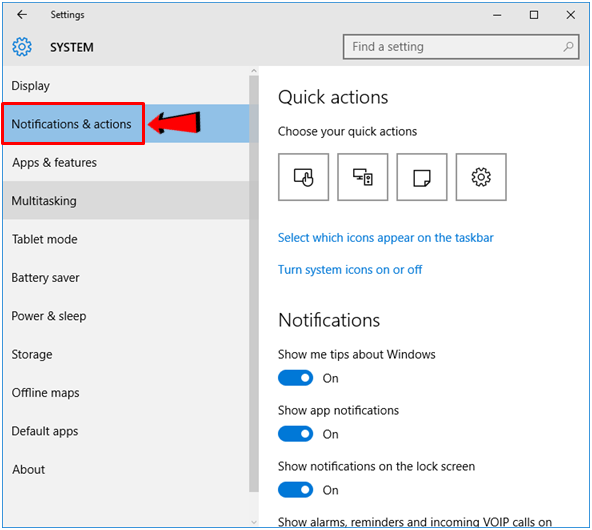This screenshot has width=592, height=530.
Task: Click the Find a setting search box
Action: (461, 47)
